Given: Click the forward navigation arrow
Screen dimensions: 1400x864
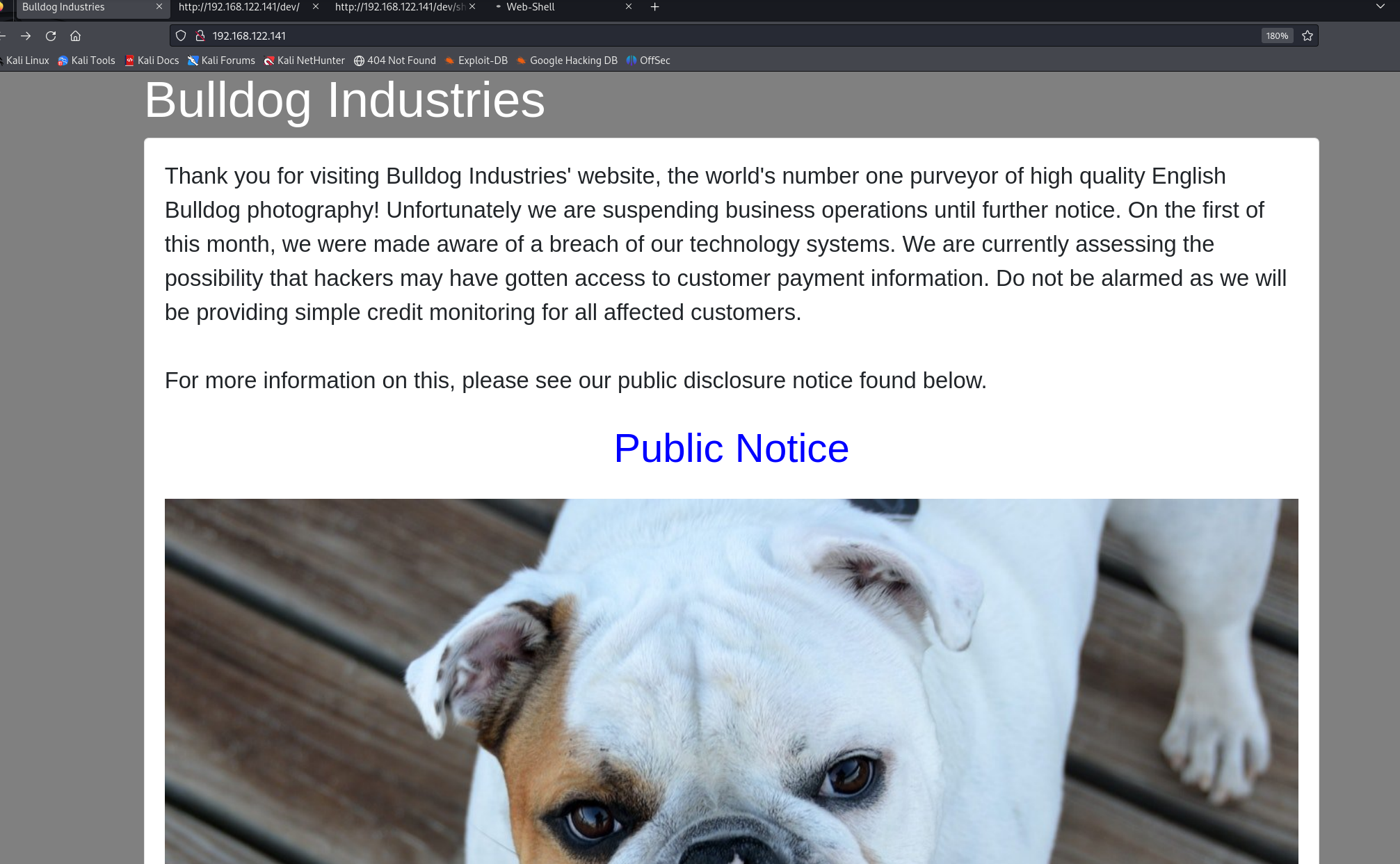Looking at the screenshot, I should click(26, 35).
